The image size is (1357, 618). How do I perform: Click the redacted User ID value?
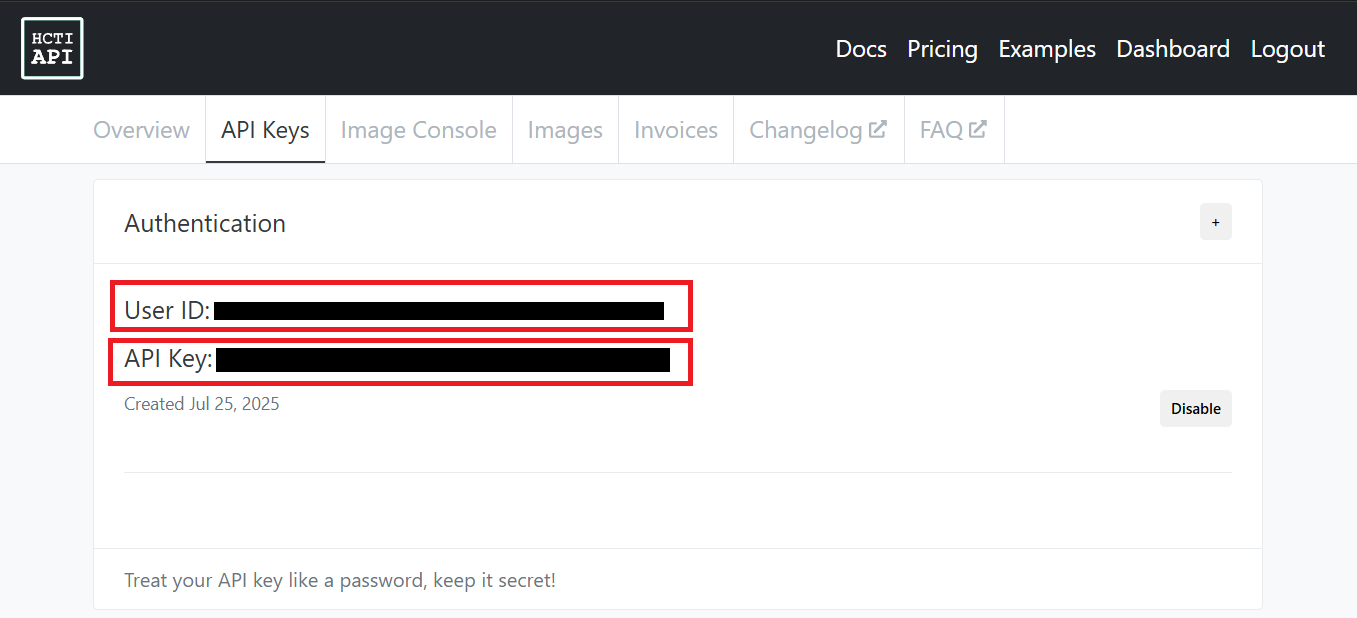tap(439, 311)
